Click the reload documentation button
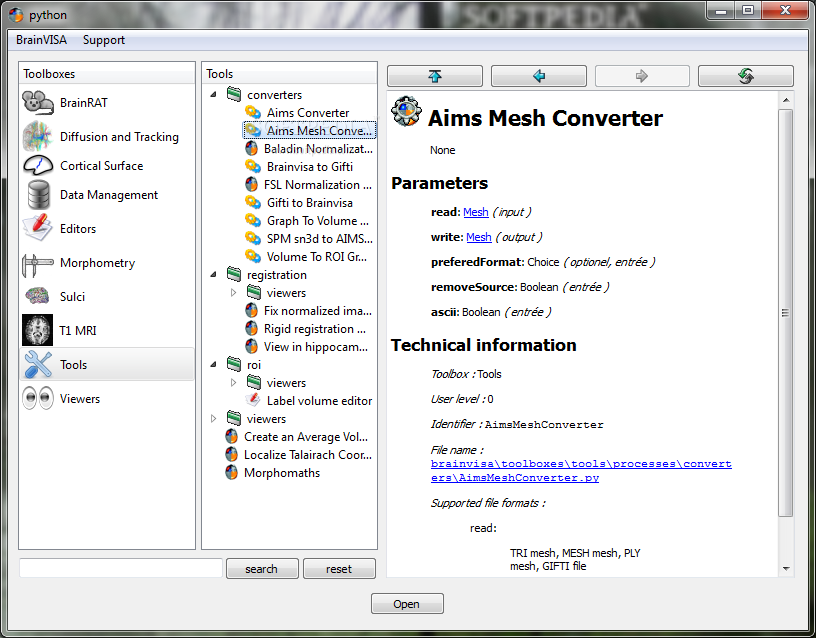The height and width of the screenshot is (638, 816). click(x=746, y=76)
